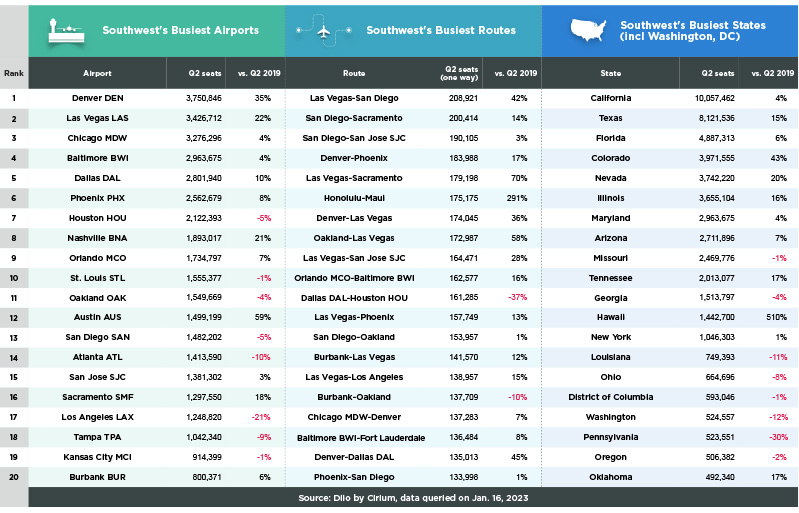Select the Texas state cell
The image size is (799, 513).
click(x=610, y=118)
